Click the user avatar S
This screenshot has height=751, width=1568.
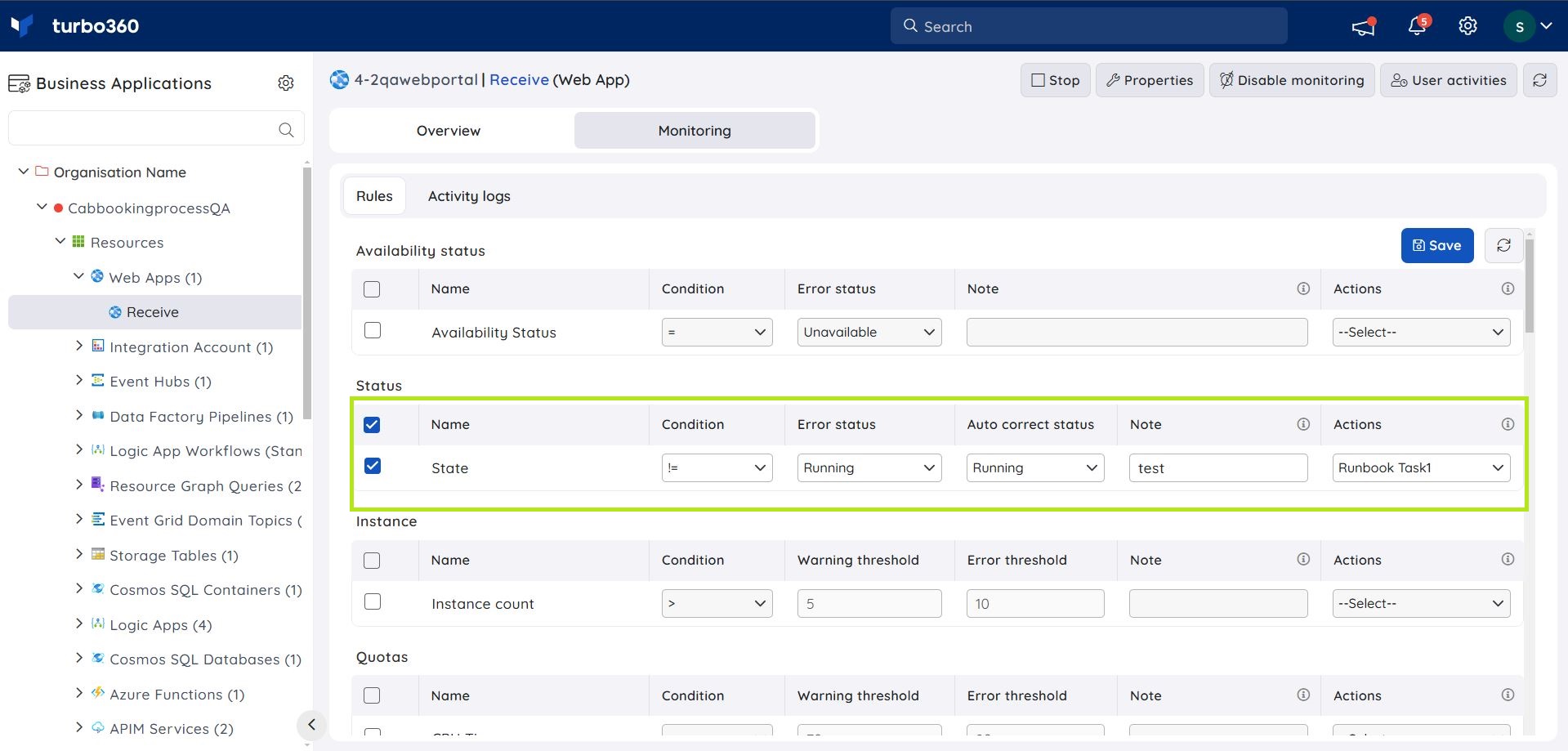click(x=1519, y=26)
